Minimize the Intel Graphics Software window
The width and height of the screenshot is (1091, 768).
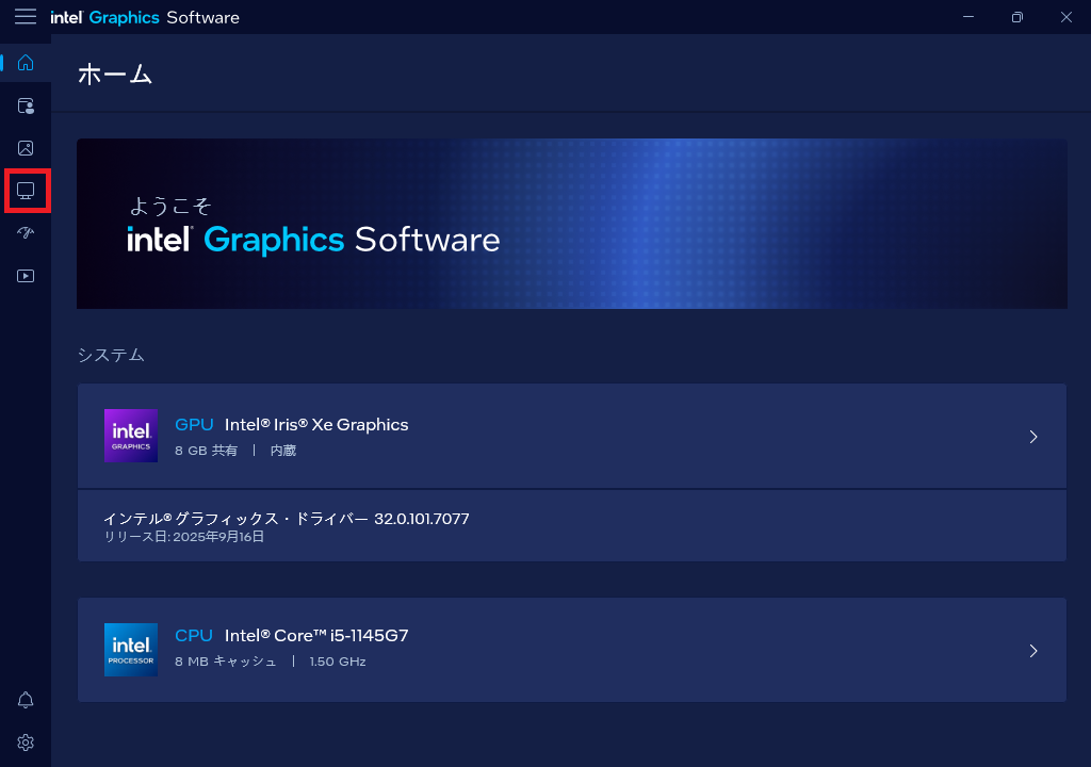(x=968, y=17)
